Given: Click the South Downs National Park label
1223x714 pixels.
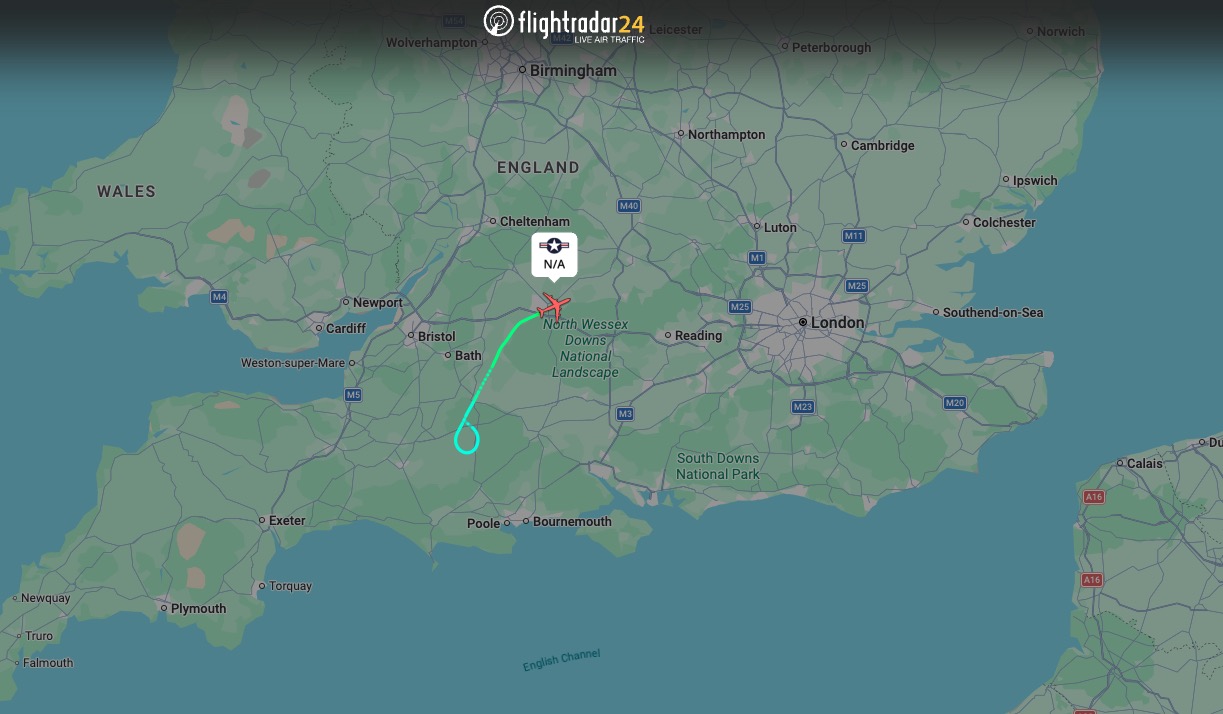Looking at the screenshot, I should pos(718,466).
